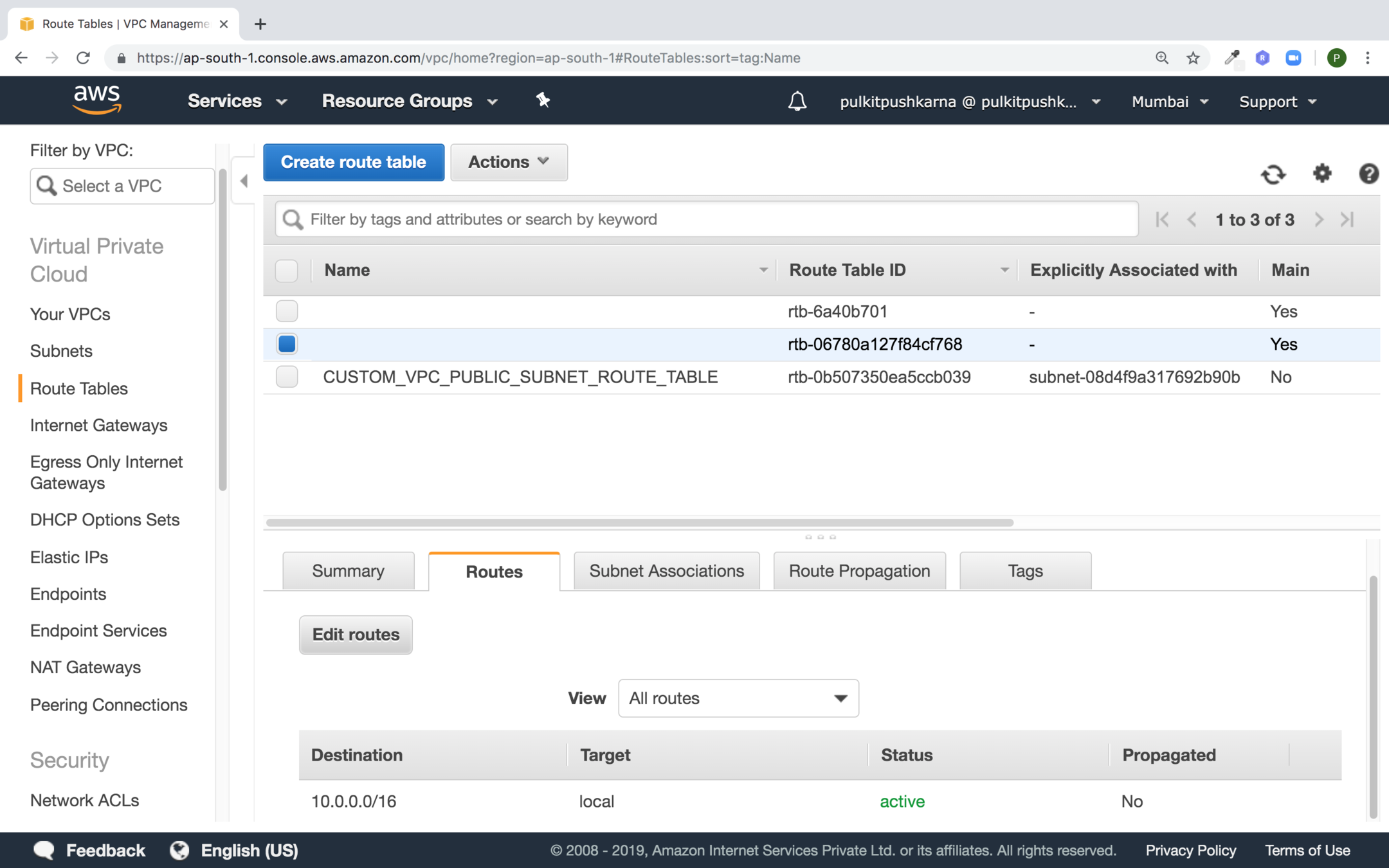Click Create route table button
The image size is (1389, 868).
[x=353, y=162]
